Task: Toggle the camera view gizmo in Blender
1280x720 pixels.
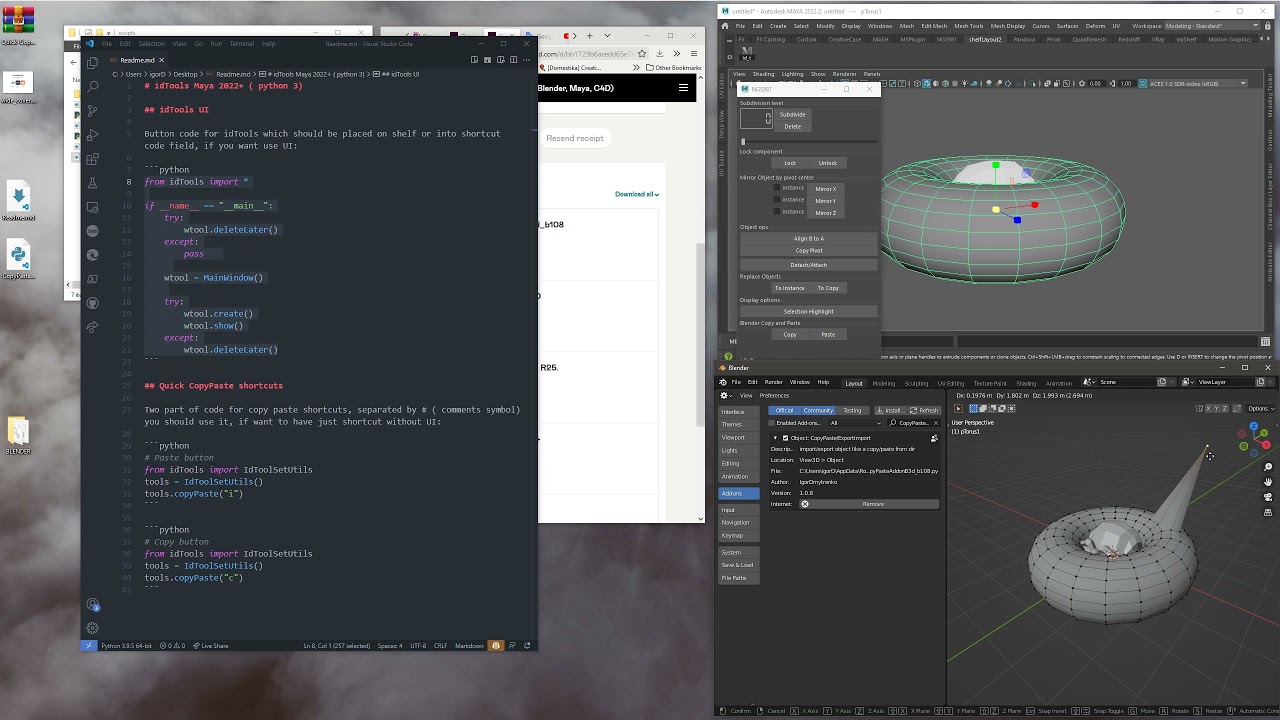Action: click(1267, 498)
